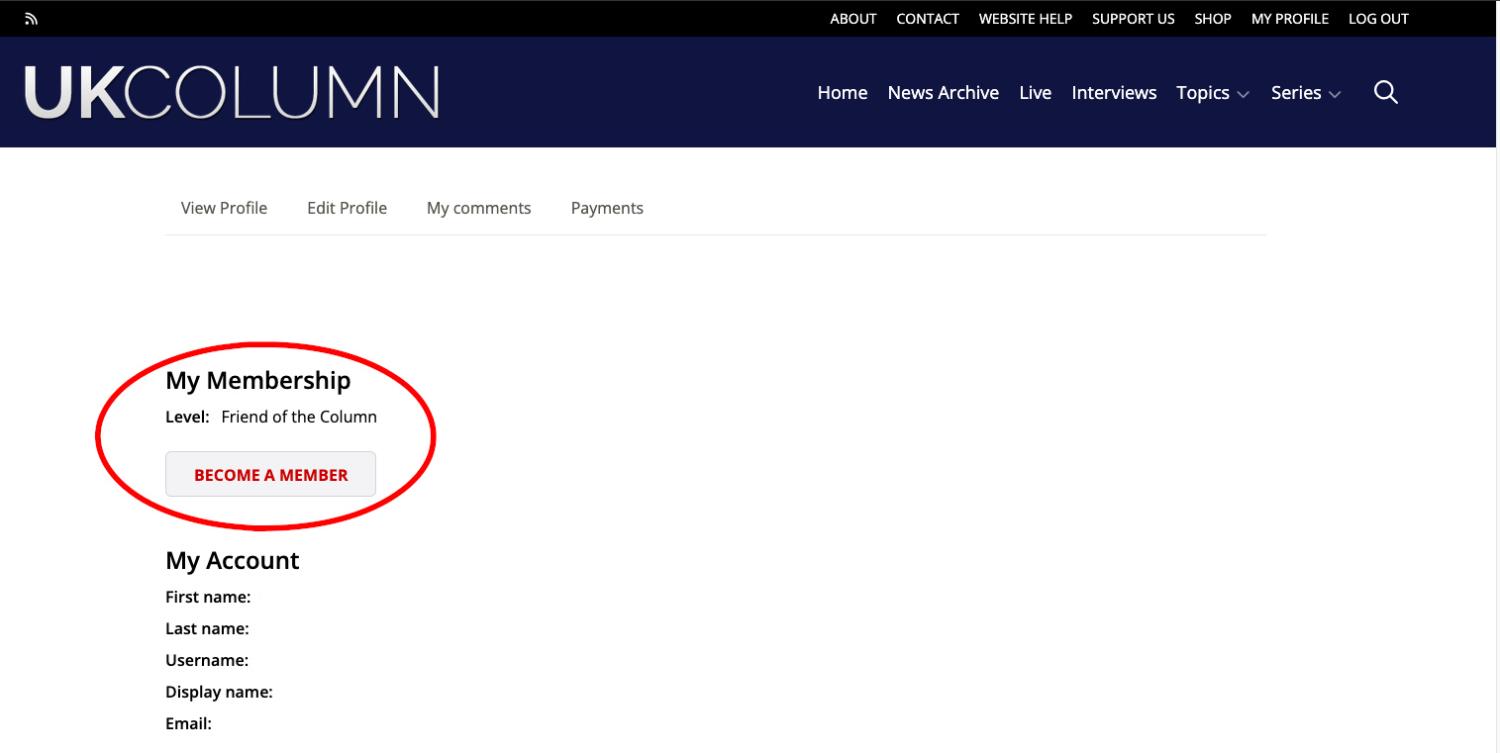Open the News Archive page
The width and height of the screenshot is (1500, 753).
[943, 93]
